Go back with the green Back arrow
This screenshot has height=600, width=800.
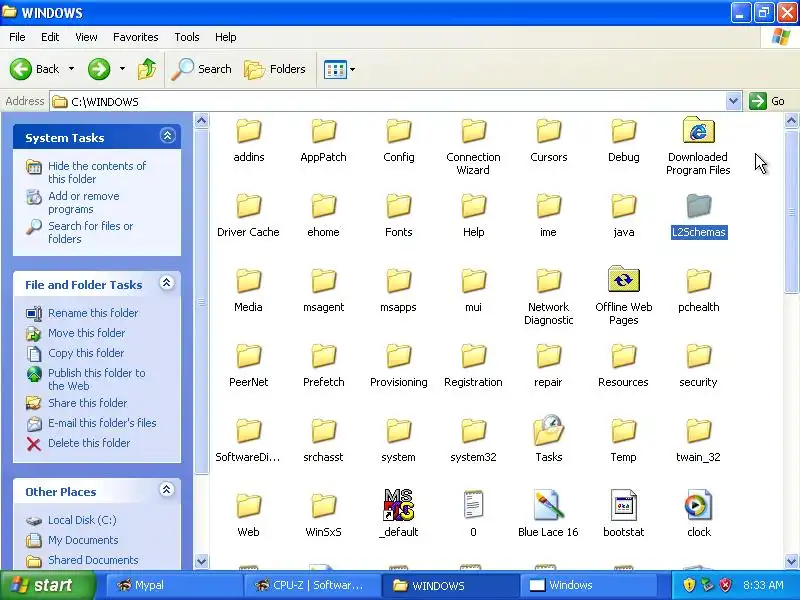[x=34, y=69]
